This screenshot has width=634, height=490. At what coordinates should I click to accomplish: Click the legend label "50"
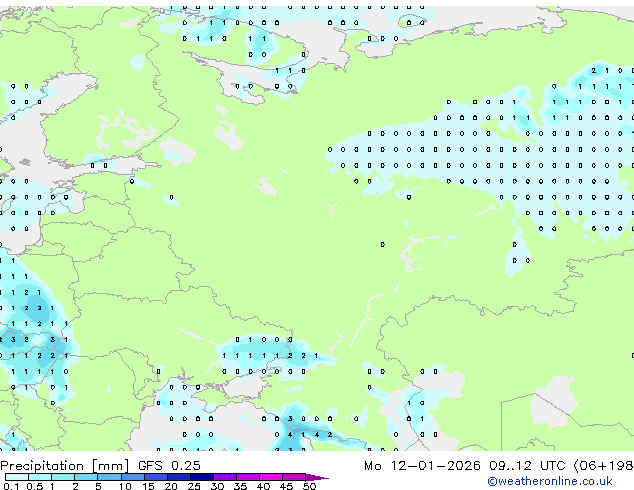309,486
